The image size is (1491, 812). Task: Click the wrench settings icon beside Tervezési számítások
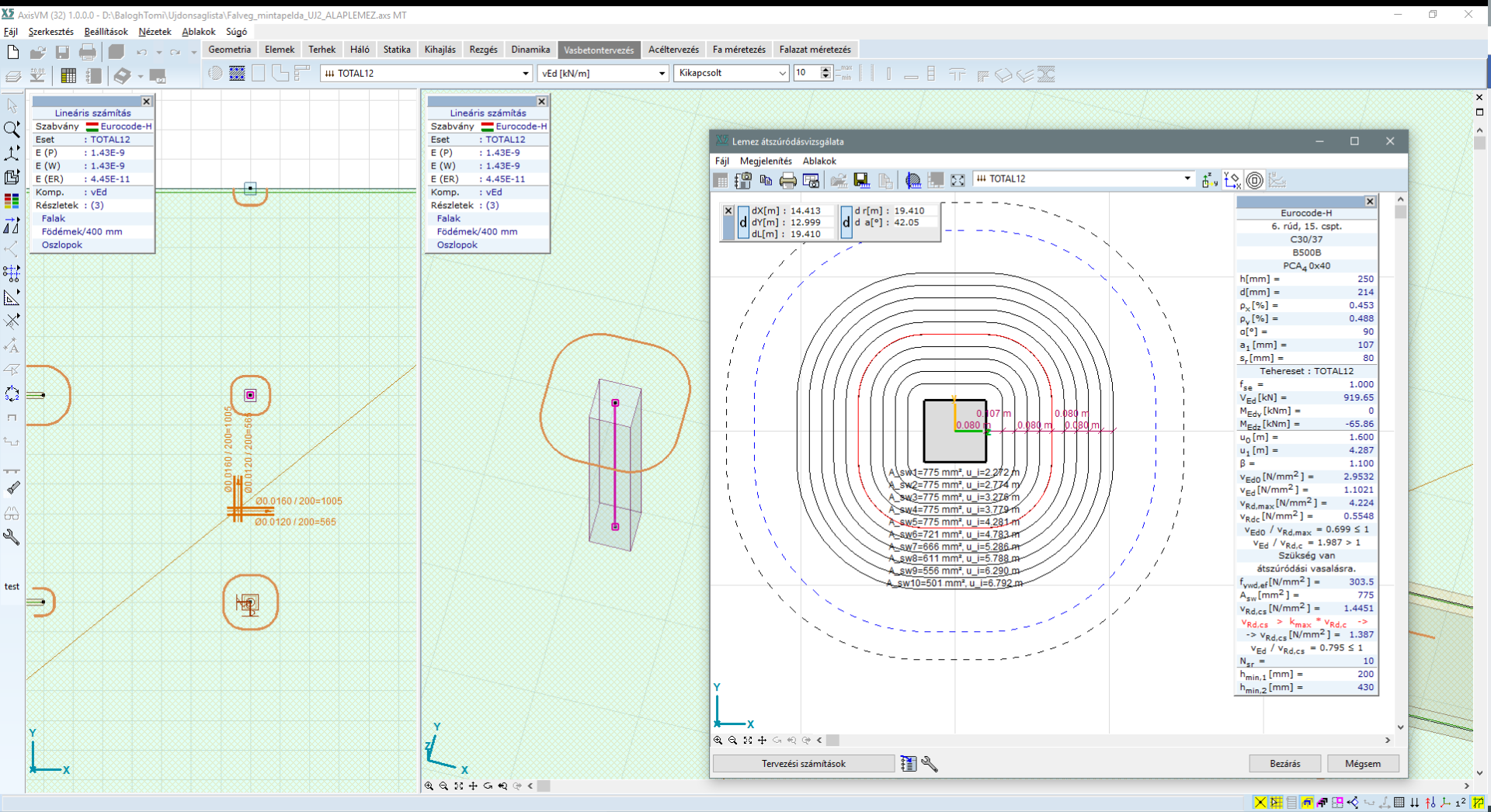pyautogui.click(x=930, y=764)
